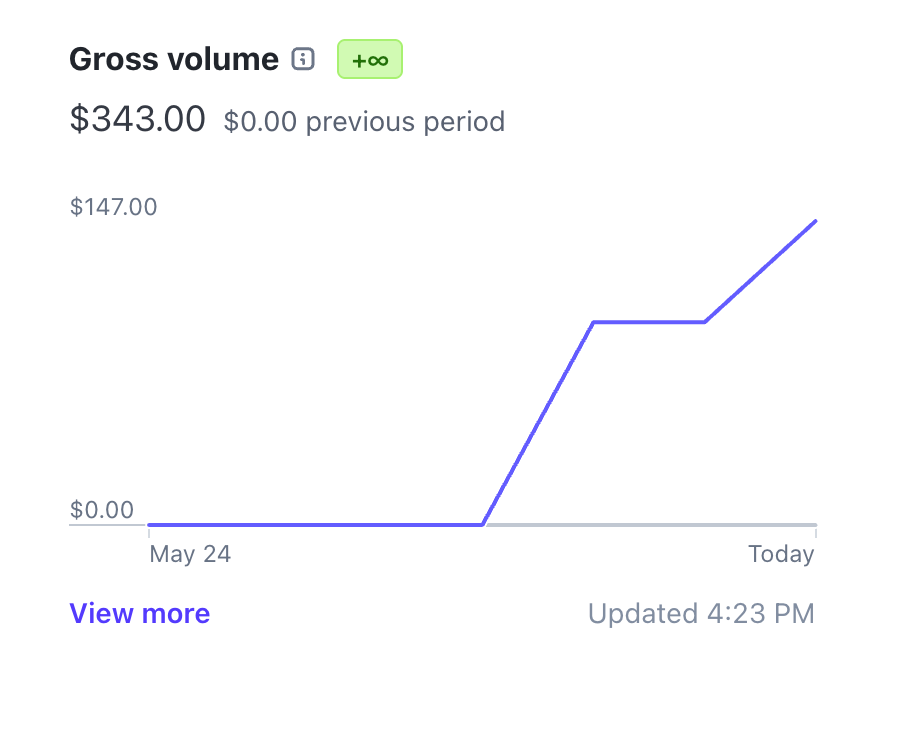Screen dimensions: 910x752
Task: Click the info icon beside Gross volume
Action: [x=302, y=59]
